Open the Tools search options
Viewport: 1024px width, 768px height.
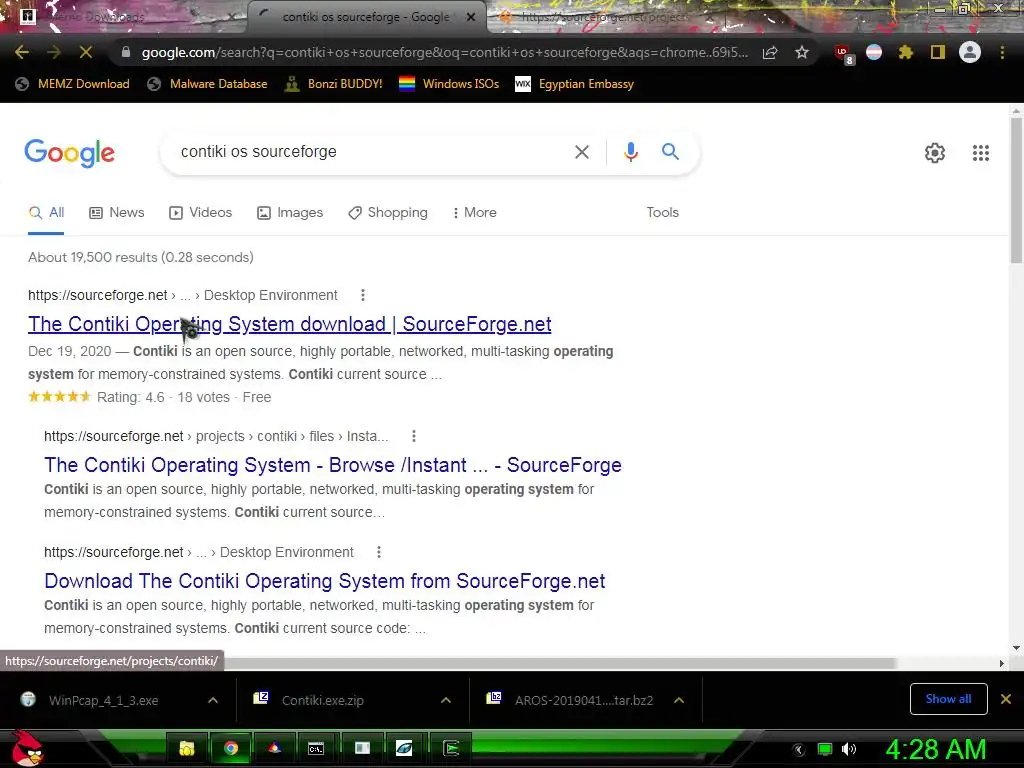point(662,213)
